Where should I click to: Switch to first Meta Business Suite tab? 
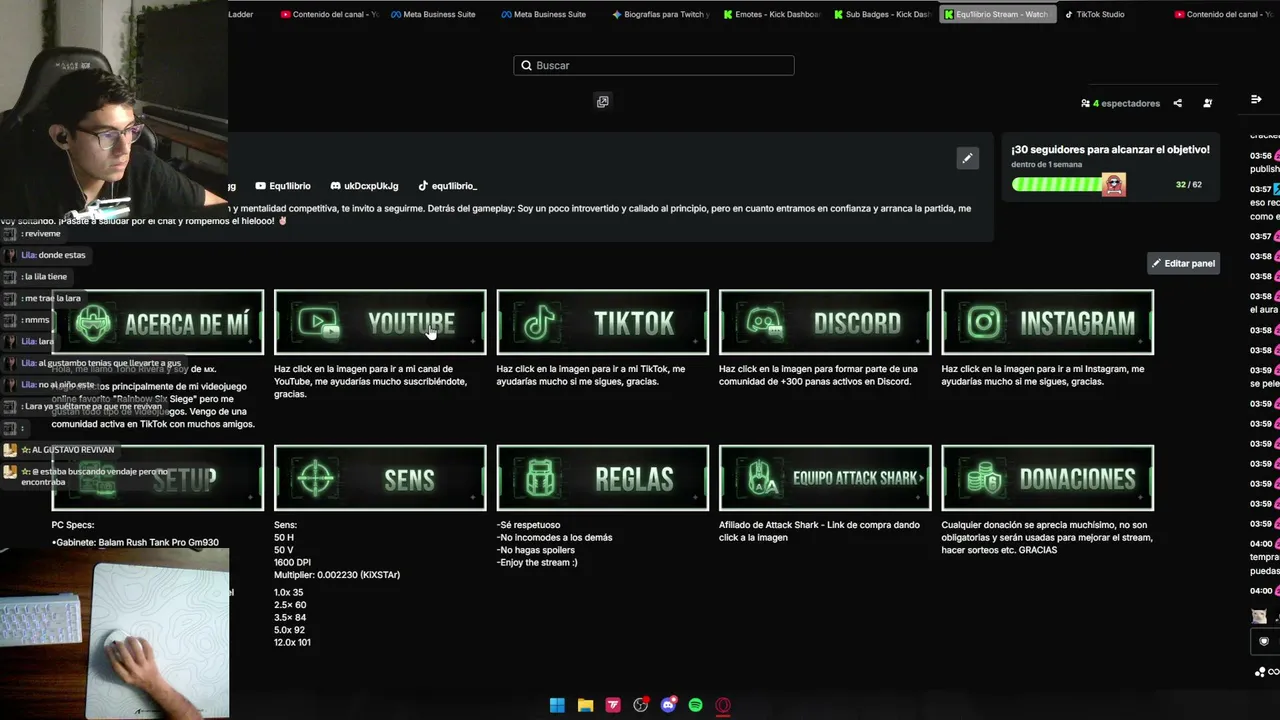tap(432, 14)
